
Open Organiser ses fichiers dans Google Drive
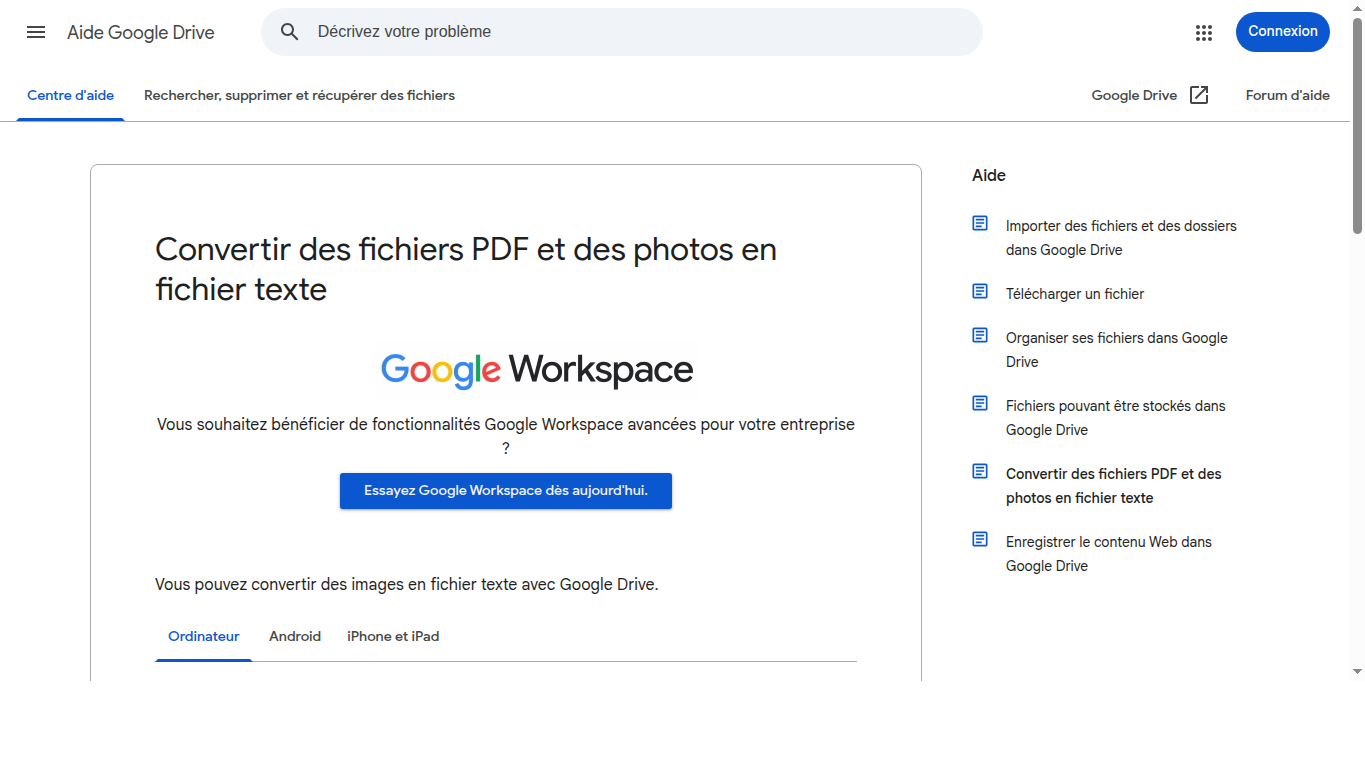(1117, 350)
